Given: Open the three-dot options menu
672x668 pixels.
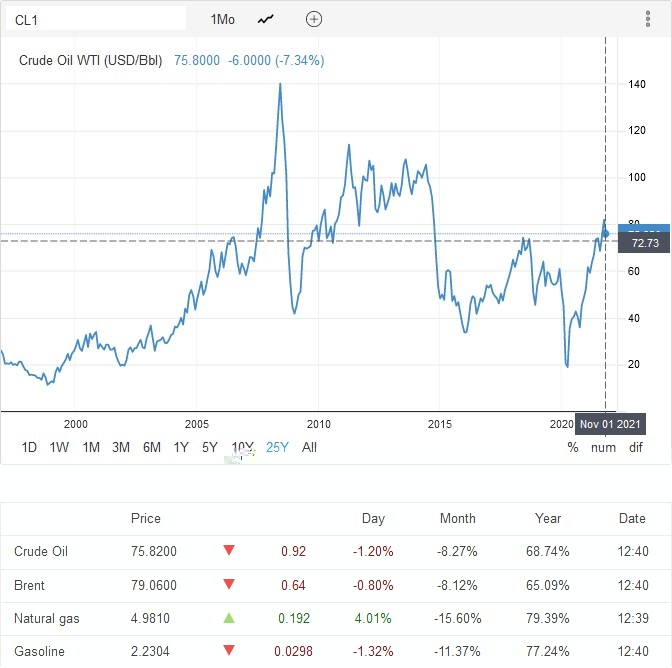Looking at the screenshot, I should 647,19.
